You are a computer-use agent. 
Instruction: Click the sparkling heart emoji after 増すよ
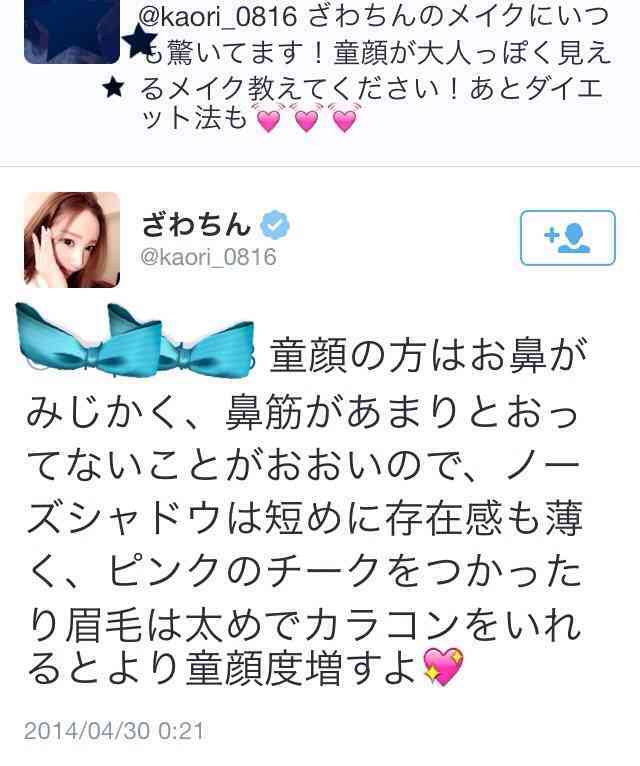444,666
